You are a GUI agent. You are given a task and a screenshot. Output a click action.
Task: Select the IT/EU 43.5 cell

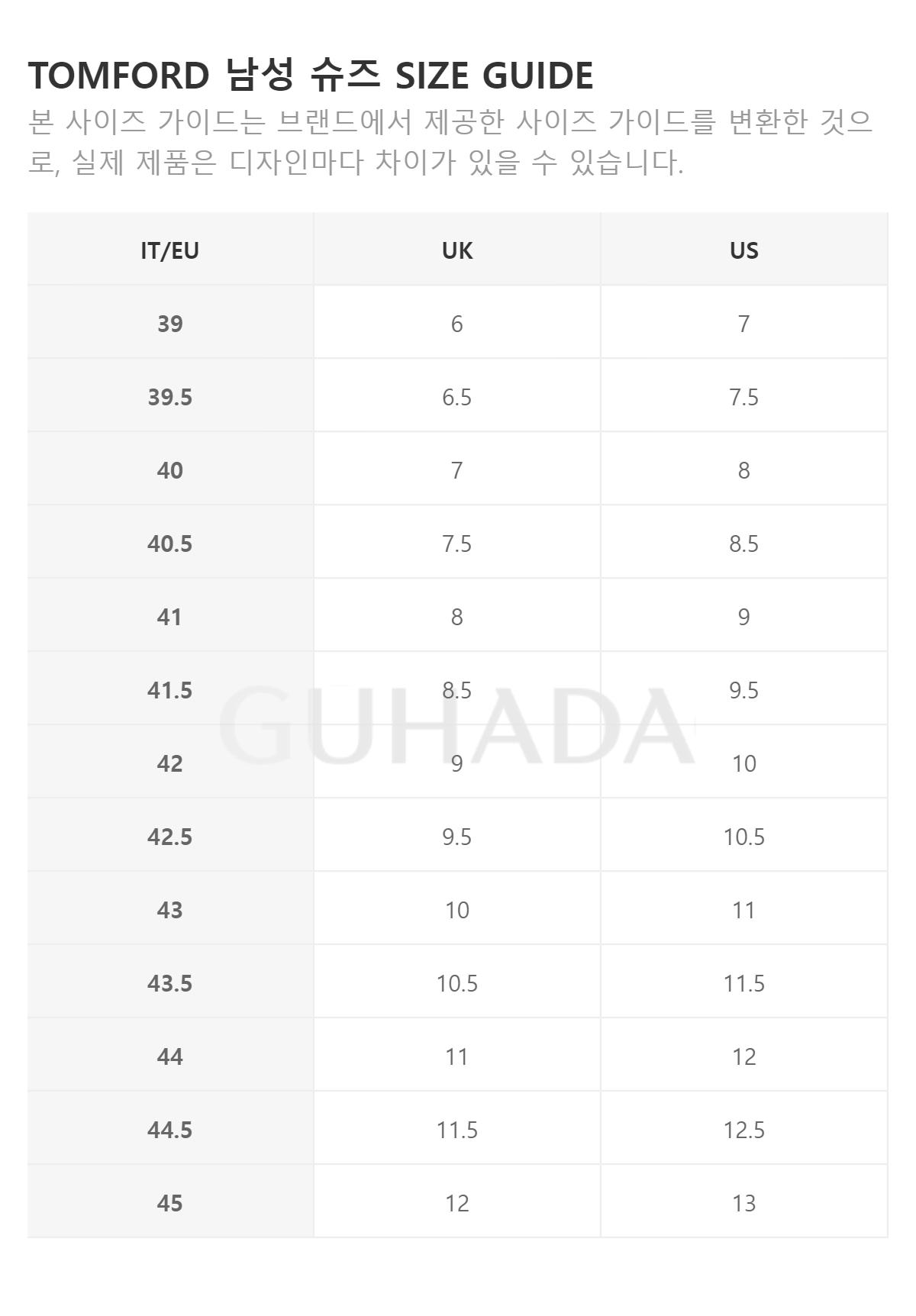[170, 982]
